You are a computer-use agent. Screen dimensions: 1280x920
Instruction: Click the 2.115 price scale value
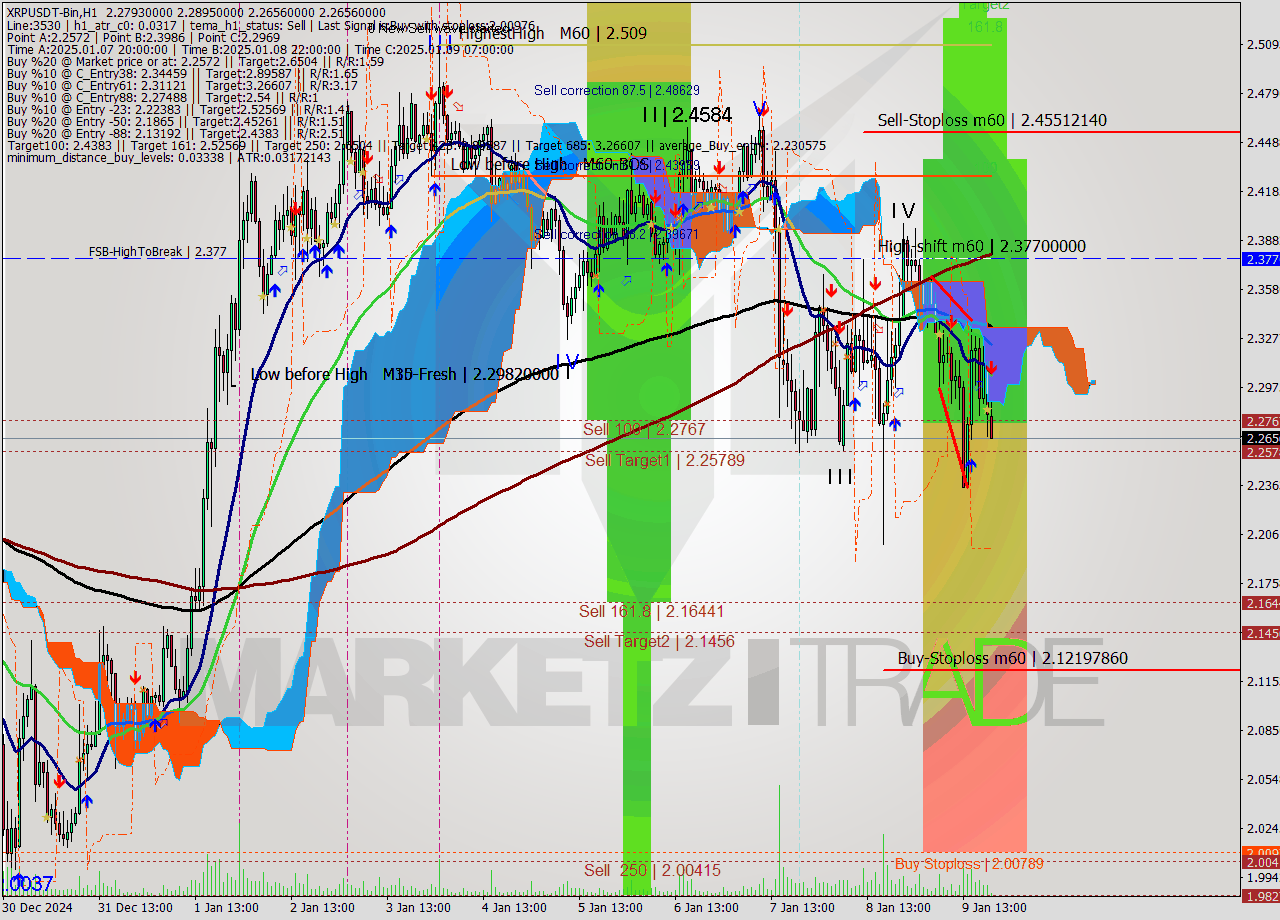click(x=1262, y=681)
